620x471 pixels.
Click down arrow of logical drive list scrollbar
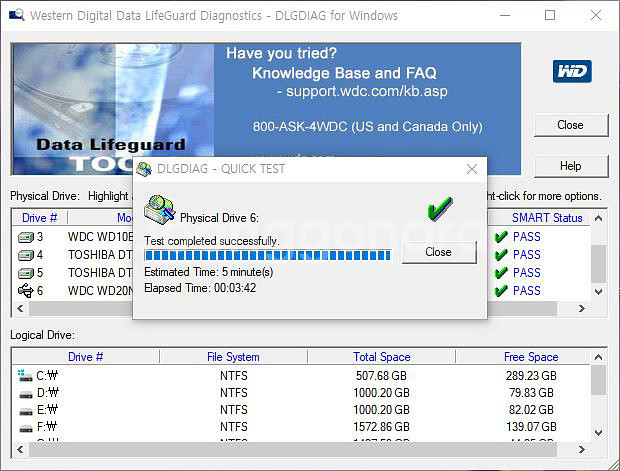599,432
